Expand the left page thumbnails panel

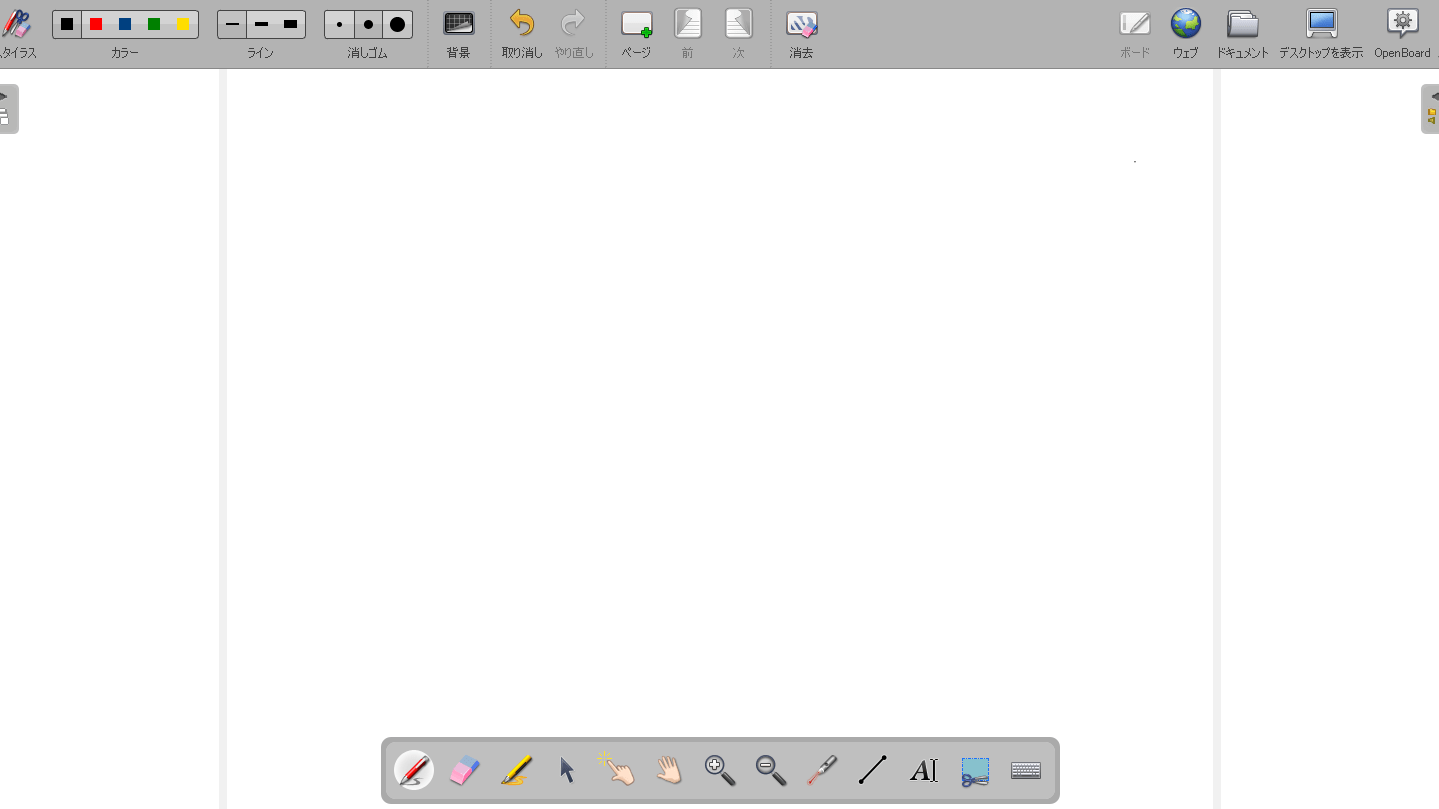(x=8, y=108)
